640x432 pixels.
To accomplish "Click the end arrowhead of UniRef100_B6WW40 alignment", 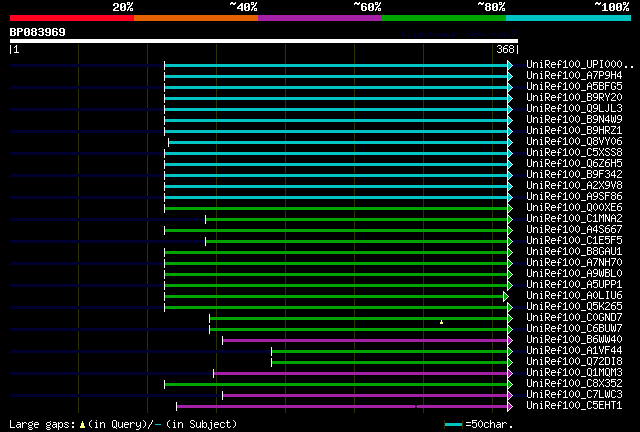I will [x=510, y=341].
